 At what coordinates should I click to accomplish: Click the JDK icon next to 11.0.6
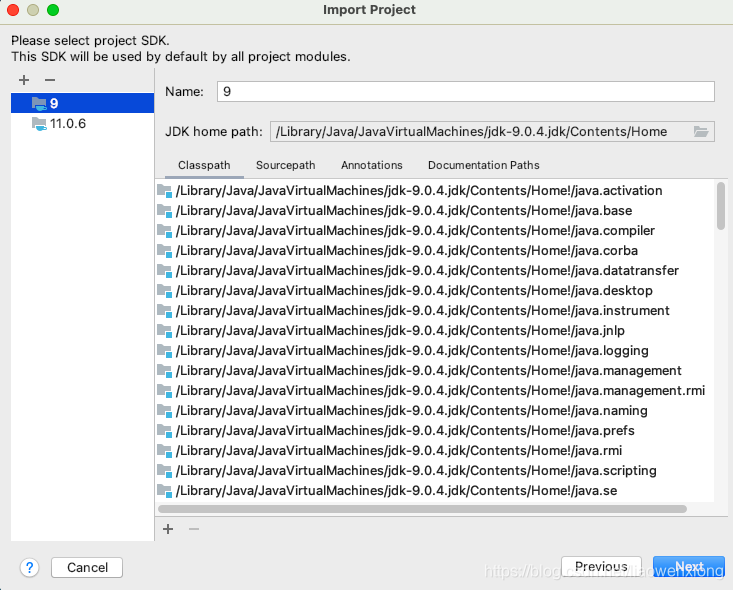[x=39, y=124]
